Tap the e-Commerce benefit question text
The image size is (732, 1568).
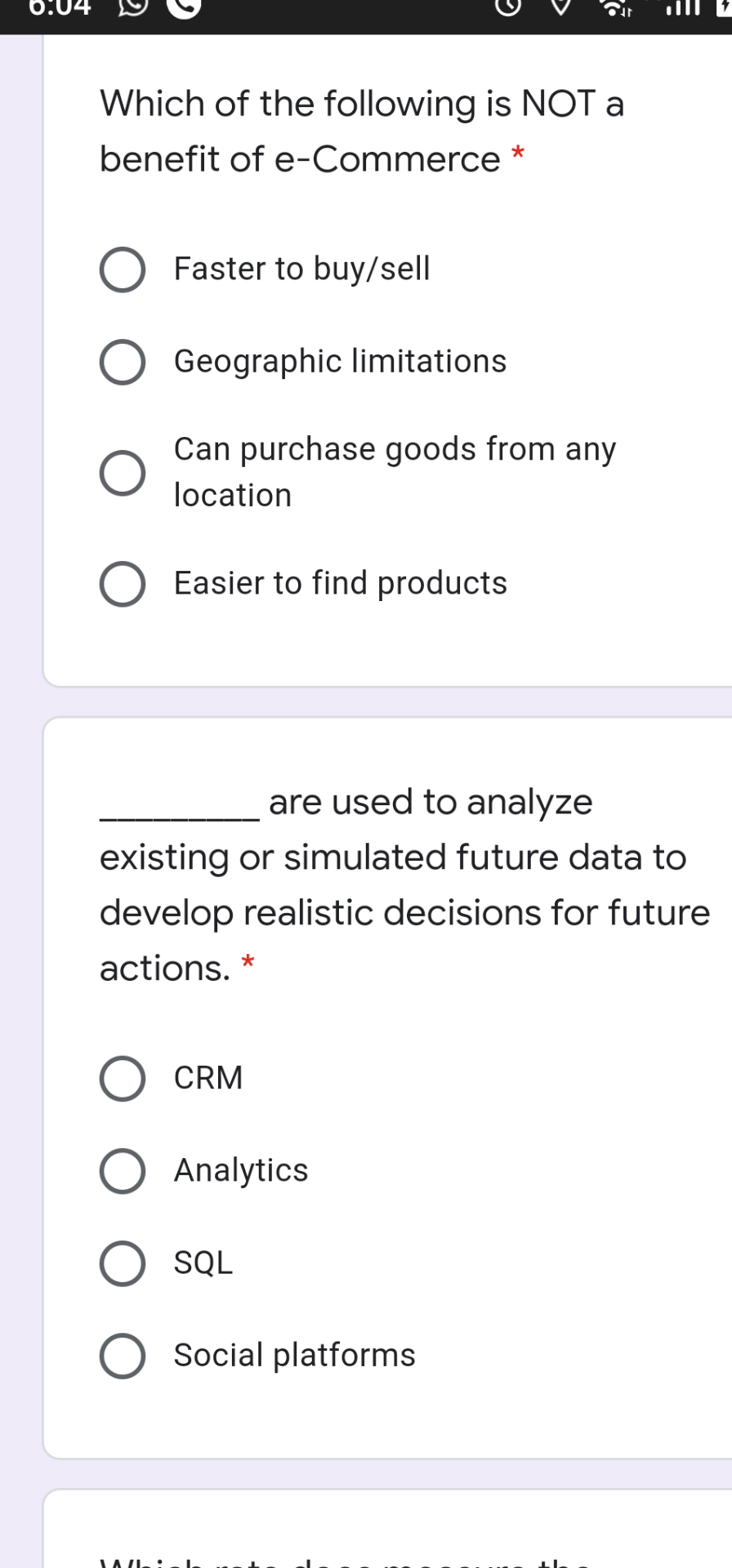point(361,131)
